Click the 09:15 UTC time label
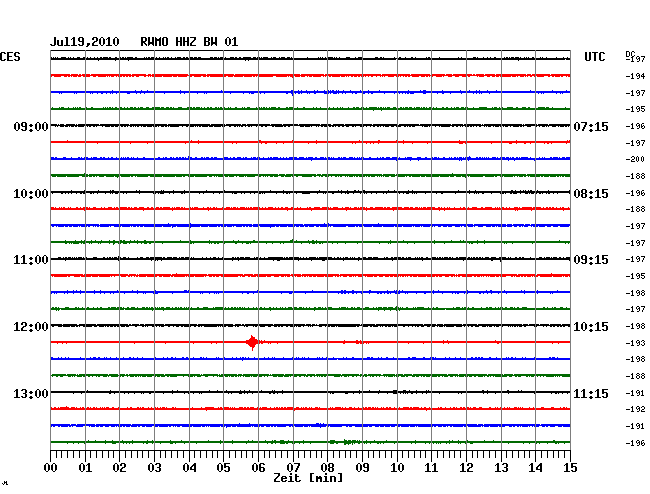This screenshot has width=650, height=494. tap(591, 260)
